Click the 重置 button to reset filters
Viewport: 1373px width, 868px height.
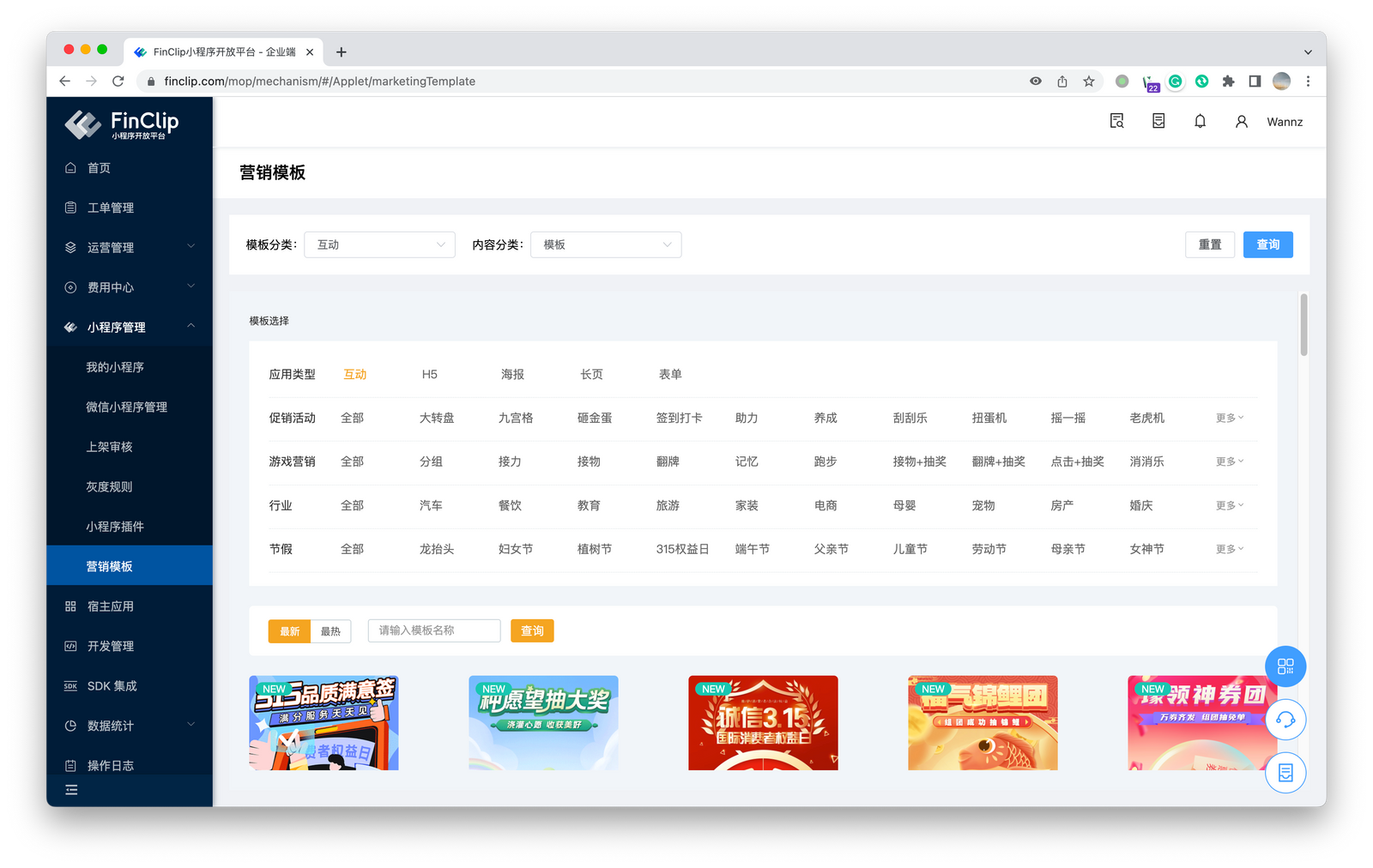click(x=1210, y=244)
